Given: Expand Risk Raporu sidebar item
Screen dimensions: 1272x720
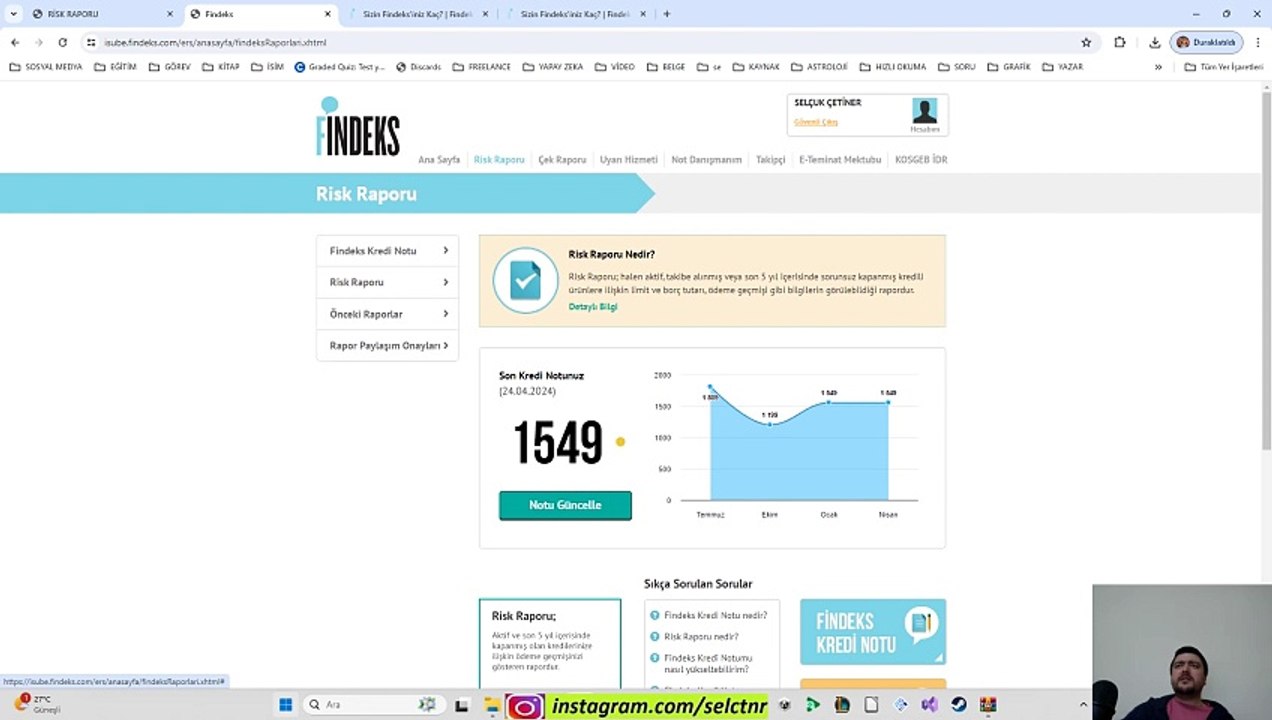Looking at the screenshot, I should [387, 283].
